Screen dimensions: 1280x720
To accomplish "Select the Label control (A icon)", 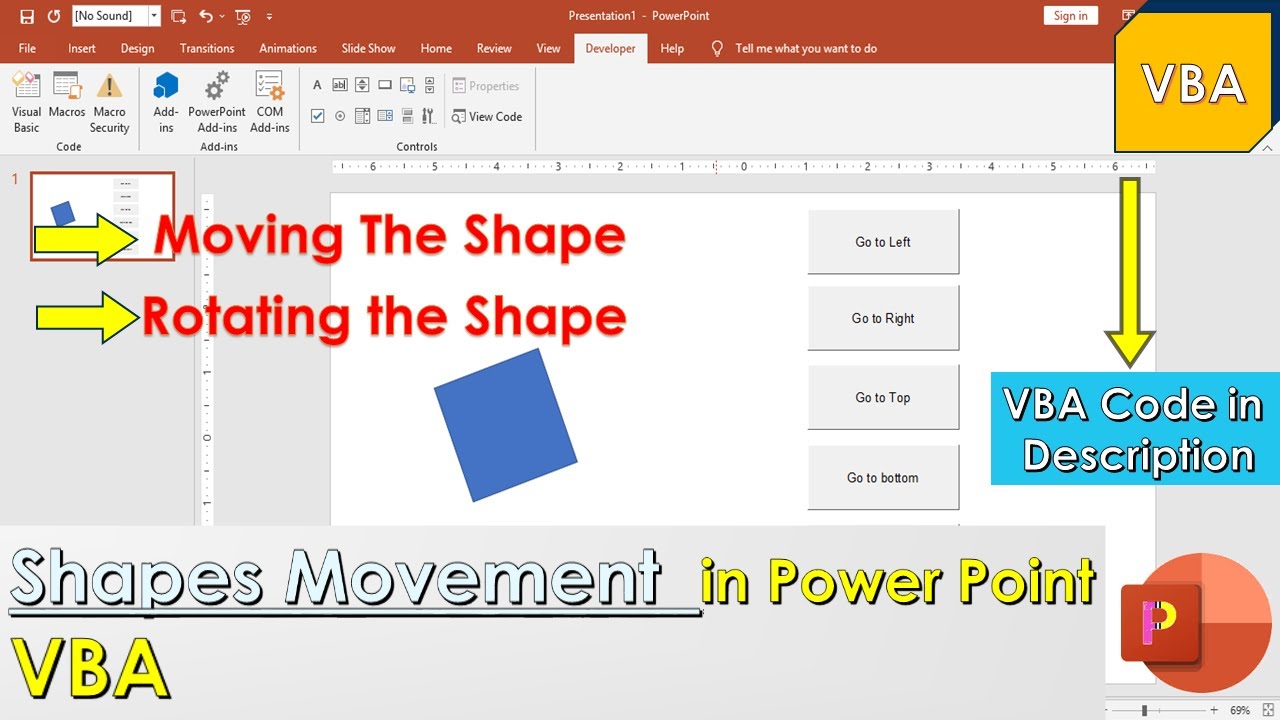I will click(x=317, y=85).
